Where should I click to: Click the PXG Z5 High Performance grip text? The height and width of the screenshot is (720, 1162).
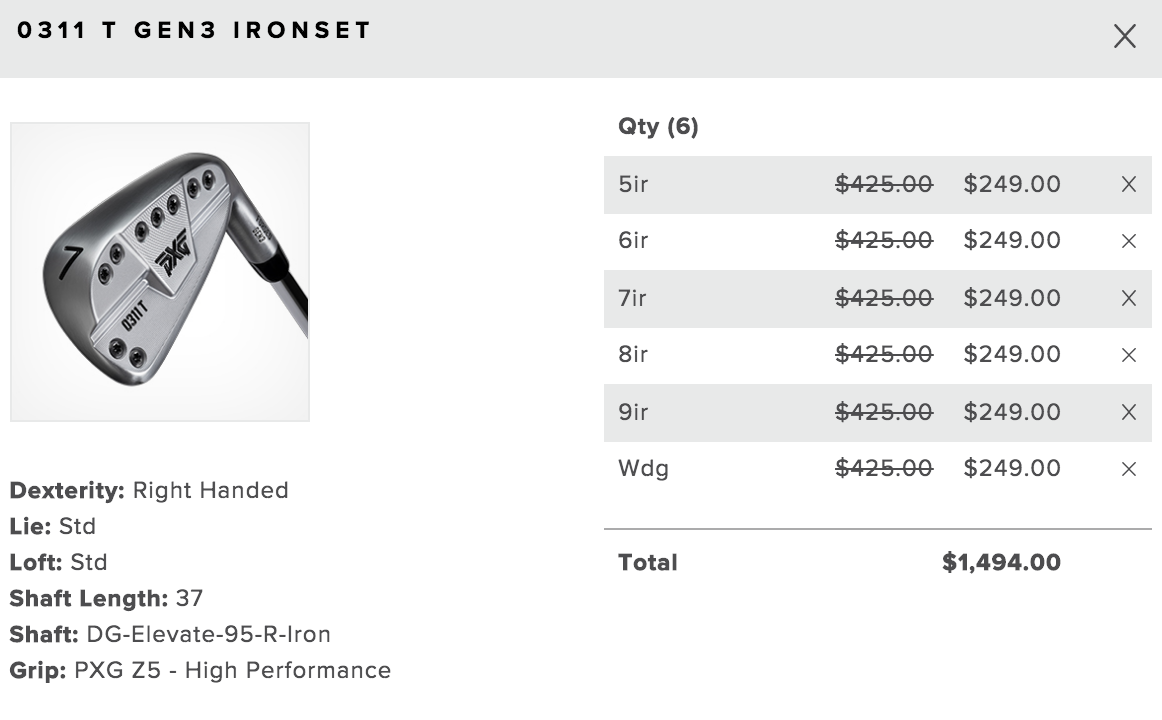pos(233,670)
